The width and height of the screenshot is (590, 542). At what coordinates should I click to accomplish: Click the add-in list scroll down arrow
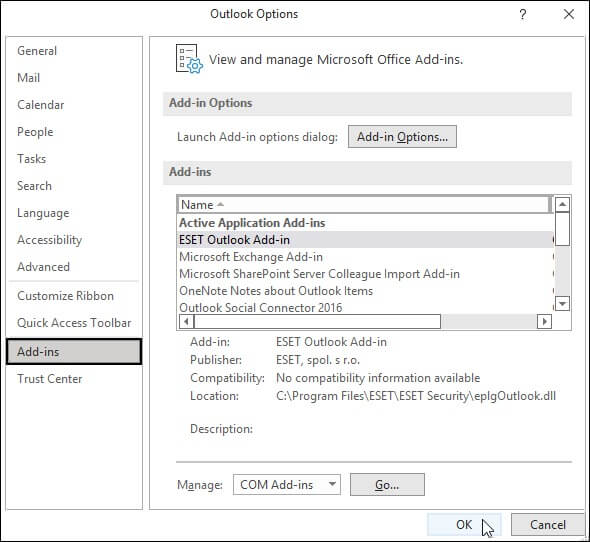coord(563,303)
